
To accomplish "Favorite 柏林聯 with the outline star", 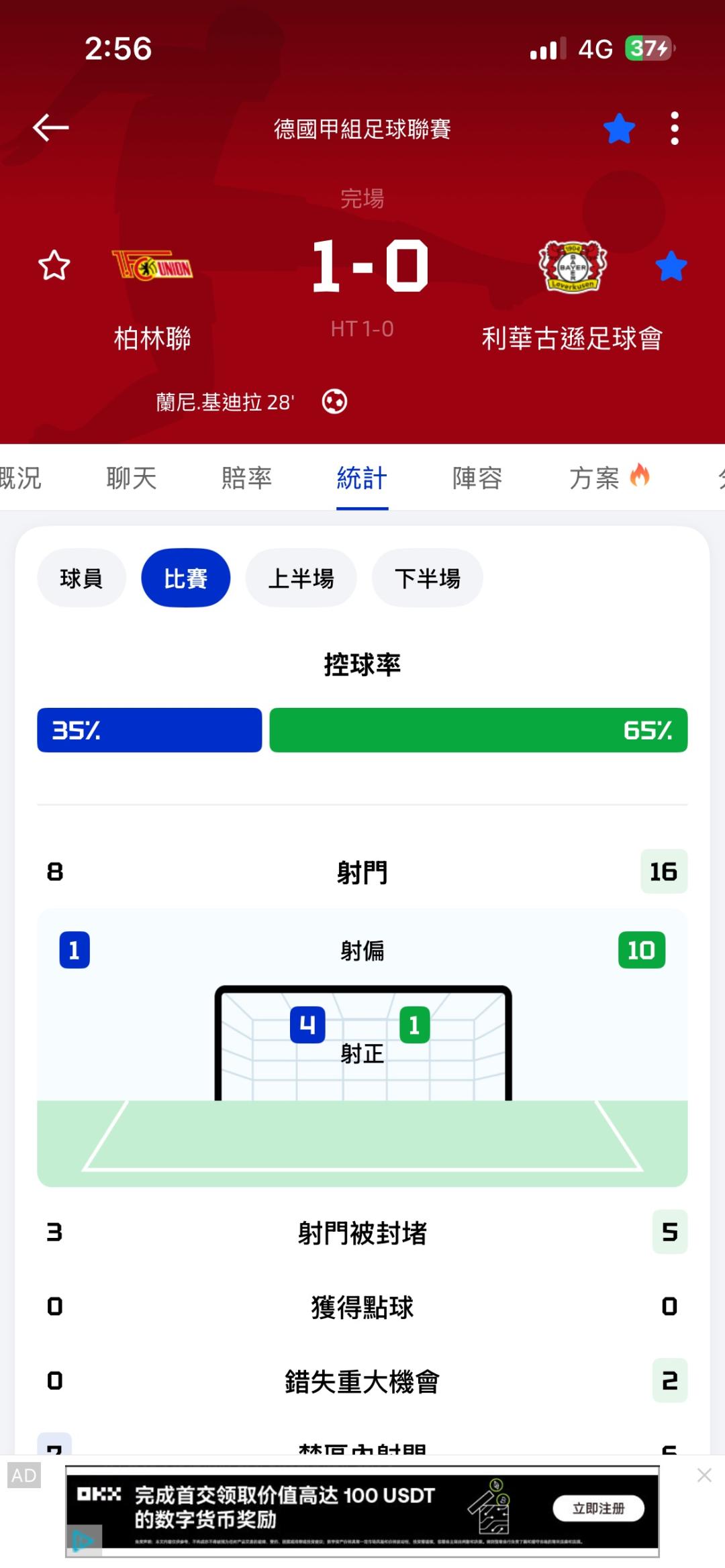I will pos(54,266).
